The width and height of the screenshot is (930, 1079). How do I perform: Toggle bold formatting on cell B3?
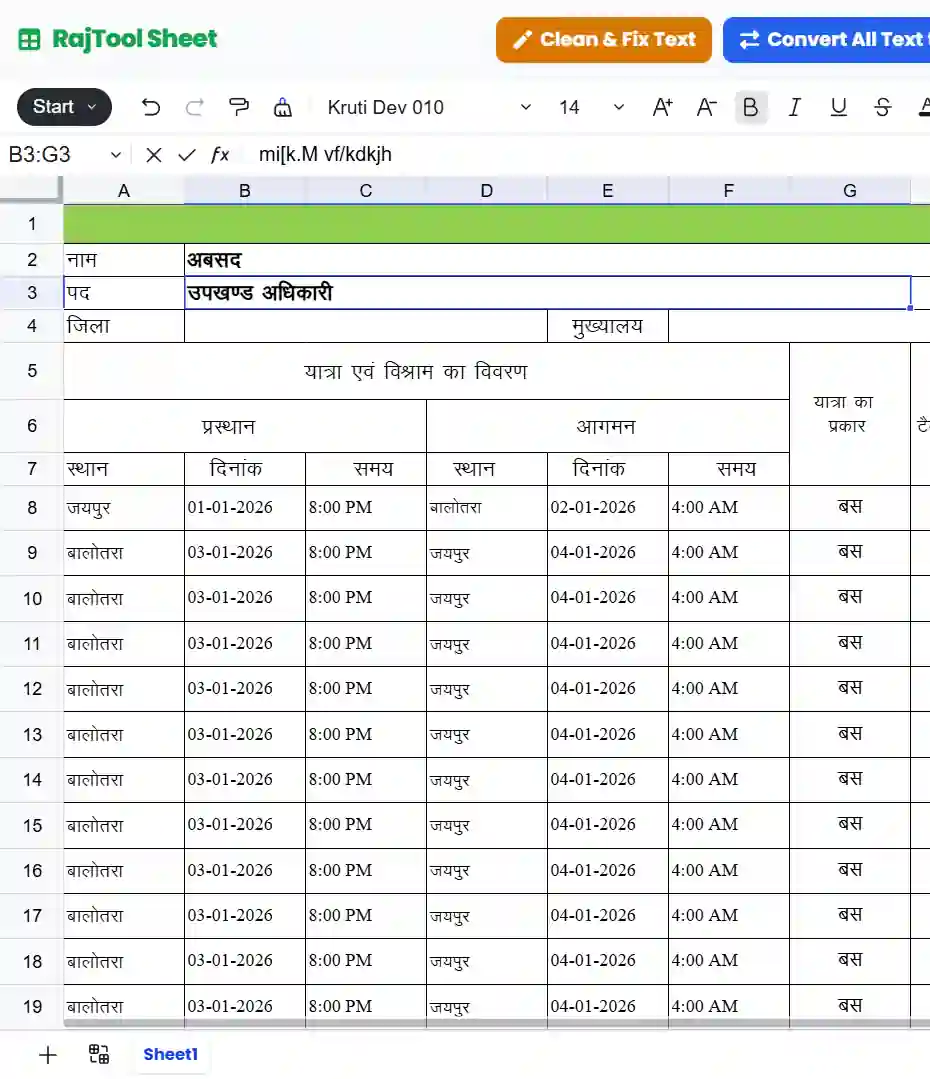(751, 107)
